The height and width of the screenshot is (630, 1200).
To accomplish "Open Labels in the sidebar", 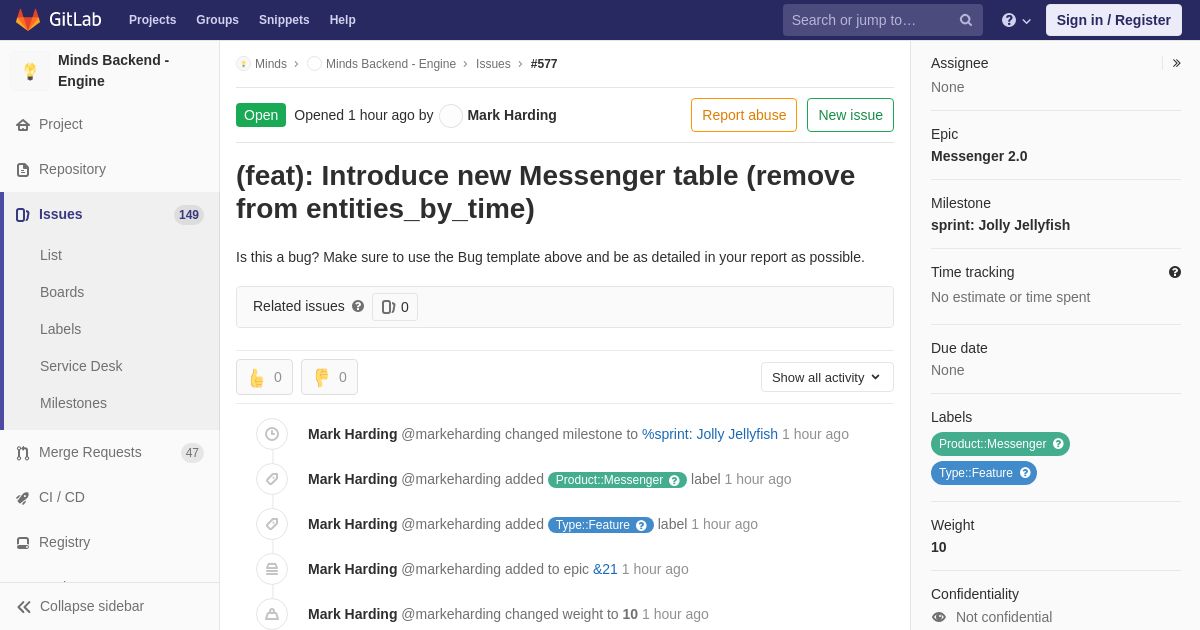I will 60,329.
